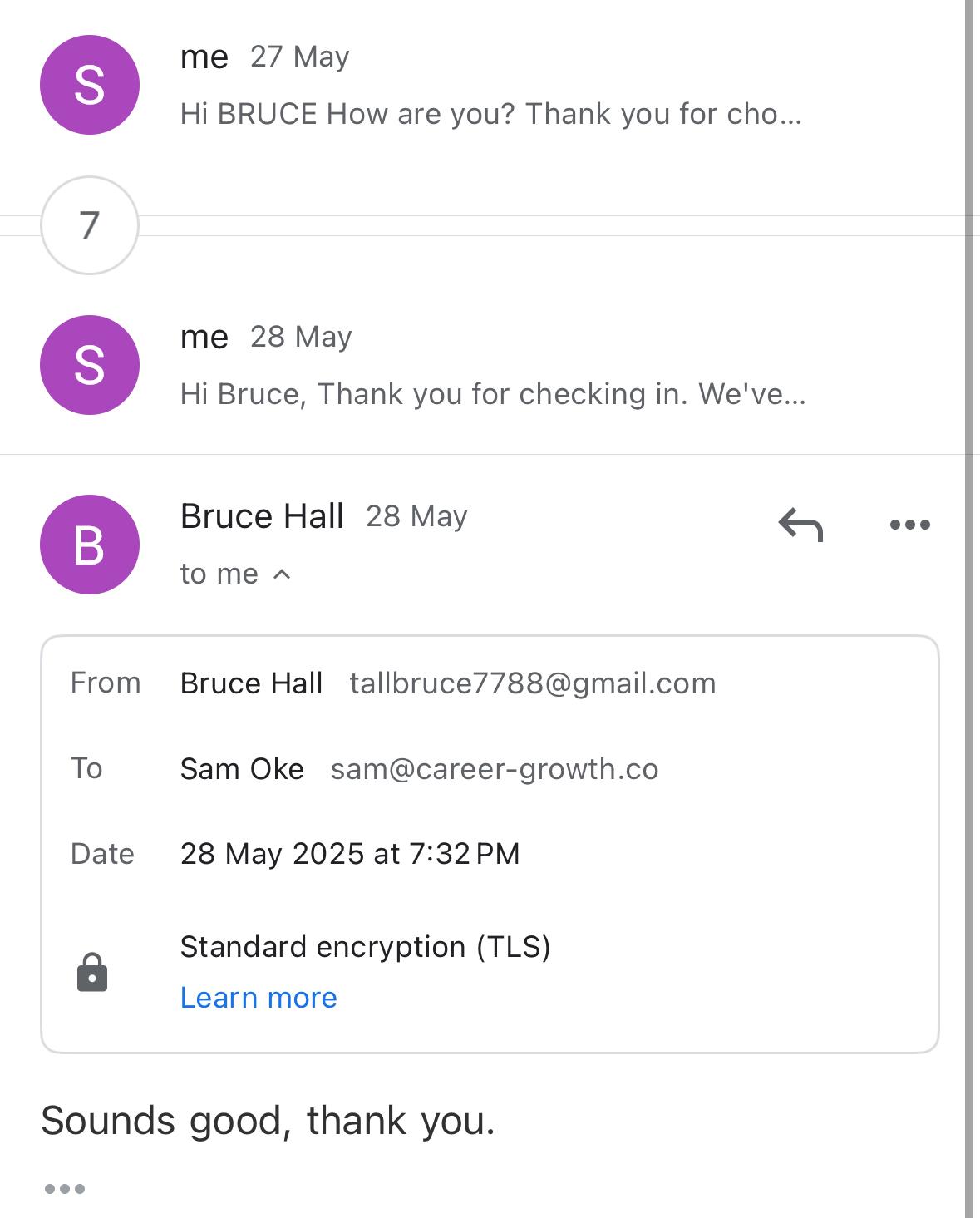Expand the 7 collapsed messages
Viewport: 980px width, 1218px height.
(90, 225)
